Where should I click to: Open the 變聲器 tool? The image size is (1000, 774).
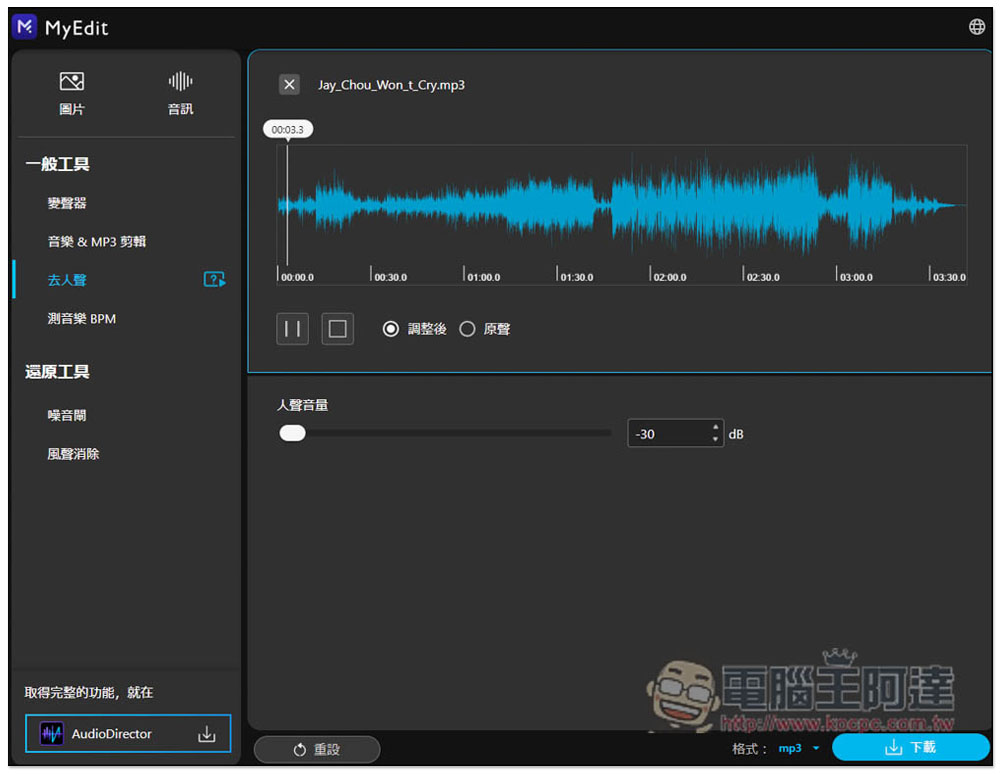[x=67, y=203]
